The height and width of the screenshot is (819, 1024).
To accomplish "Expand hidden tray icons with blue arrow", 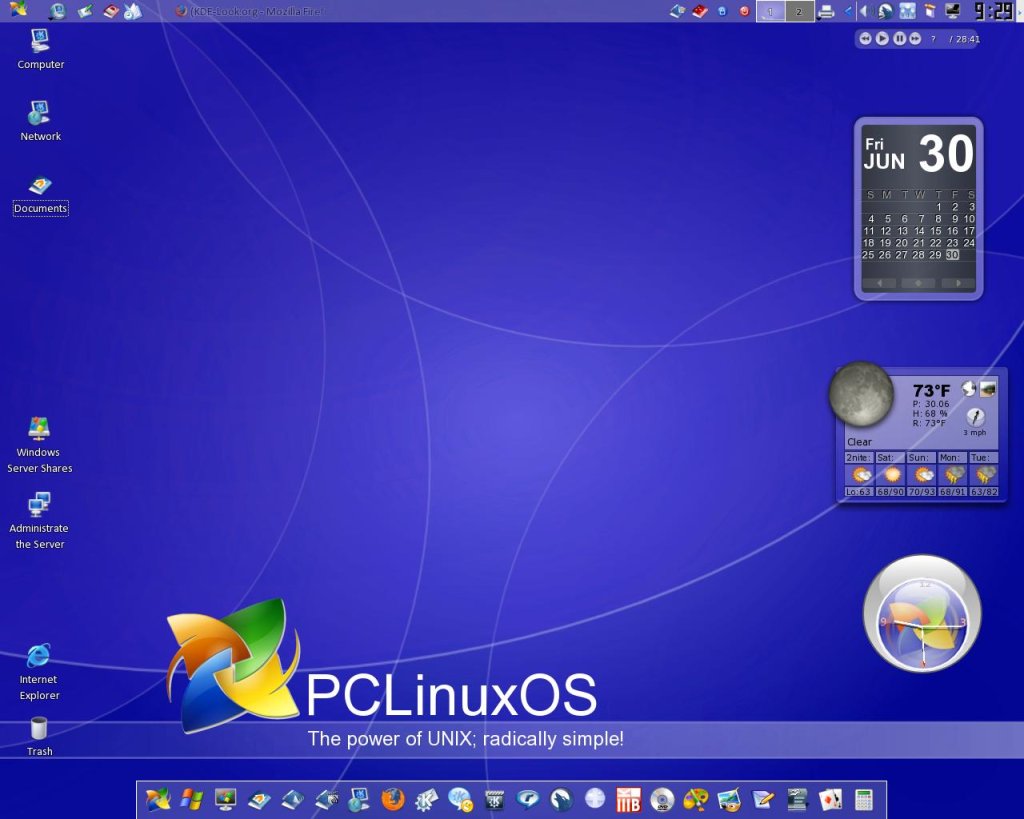I will click(848, 11).
